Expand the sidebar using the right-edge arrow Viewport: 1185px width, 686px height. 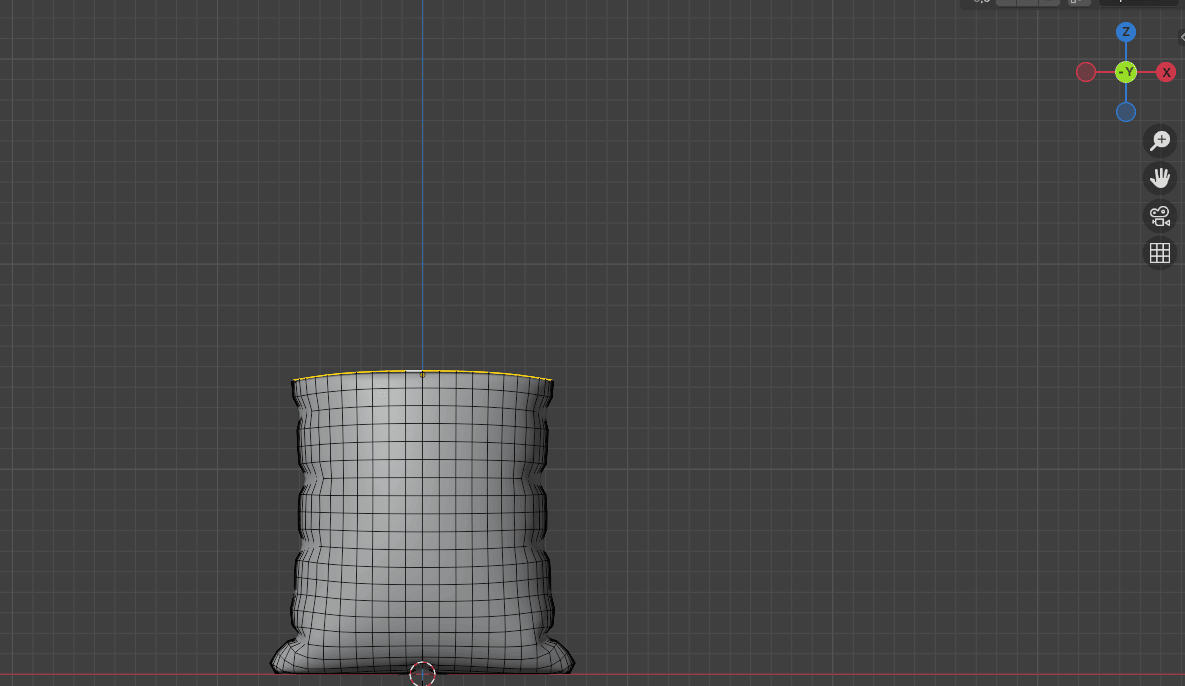pos(1181,37)
